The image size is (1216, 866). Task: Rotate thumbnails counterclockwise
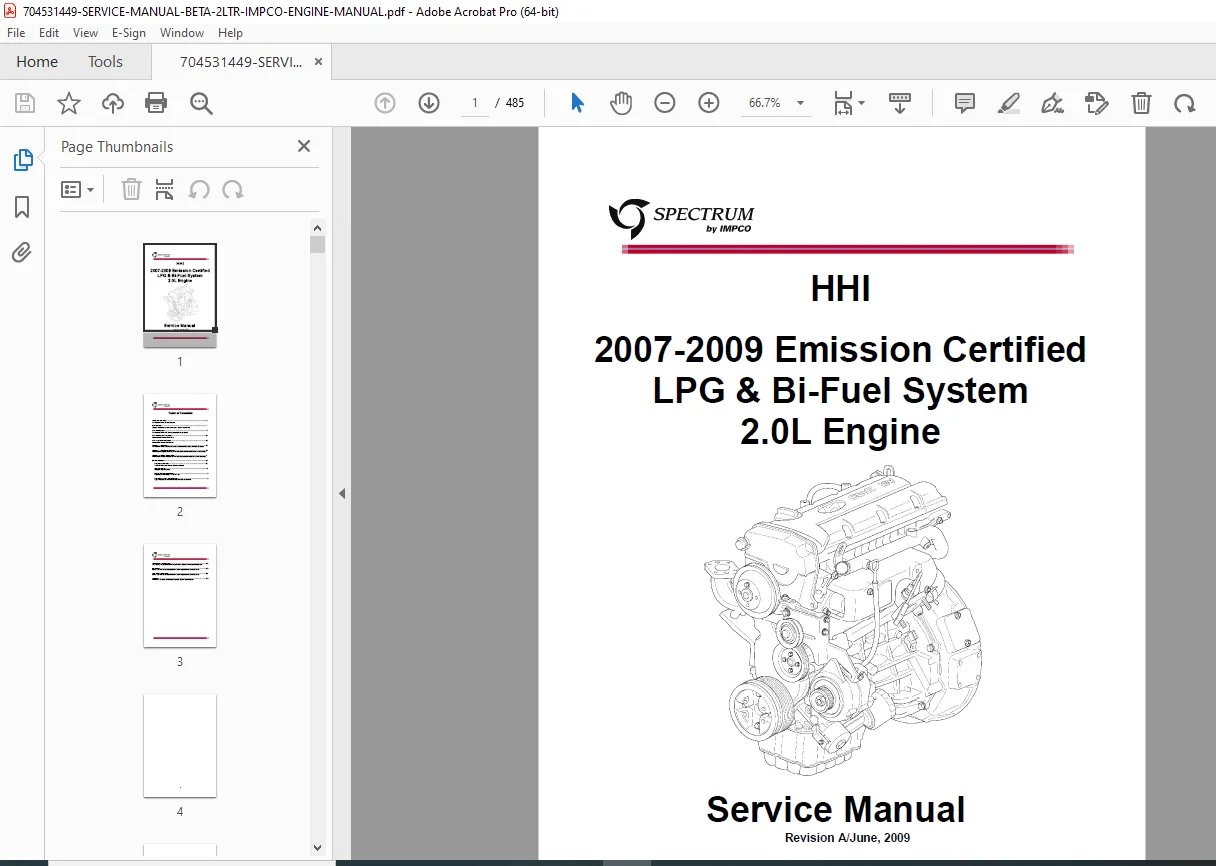pos(199,190)
